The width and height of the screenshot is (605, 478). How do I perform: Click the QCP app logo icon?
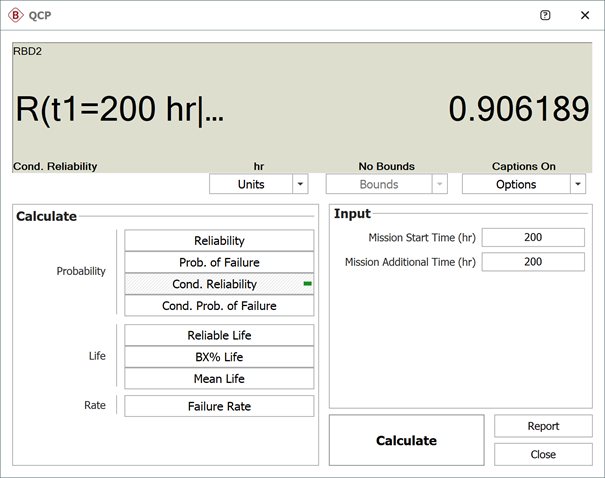click(x=17, y=16)
